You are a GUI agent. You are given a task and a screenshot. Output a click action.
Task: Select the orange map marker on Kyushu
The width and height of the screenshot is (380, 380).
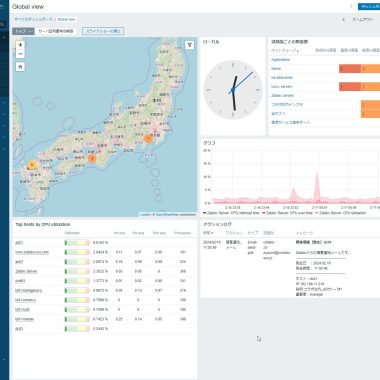pyautogui.click(x=32, y=165)
